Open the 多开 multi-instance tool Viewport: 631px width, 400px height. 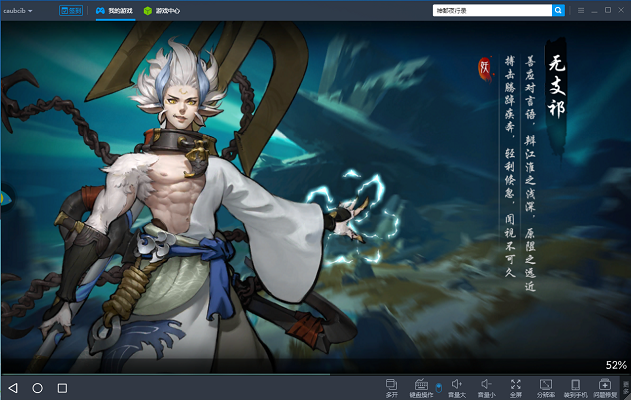coord(391,388)
